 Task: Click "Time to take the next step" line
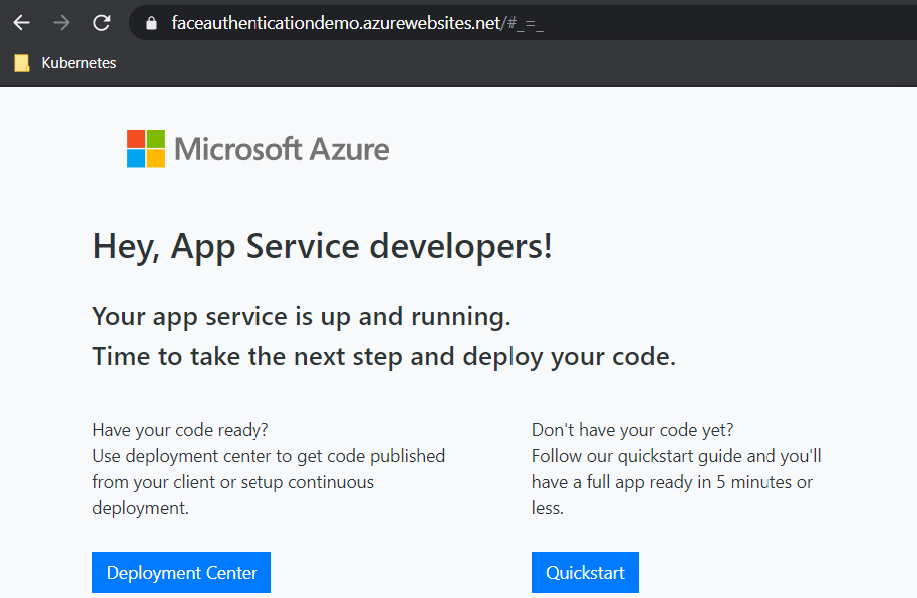pyautogui.click(x=384, y=357)
